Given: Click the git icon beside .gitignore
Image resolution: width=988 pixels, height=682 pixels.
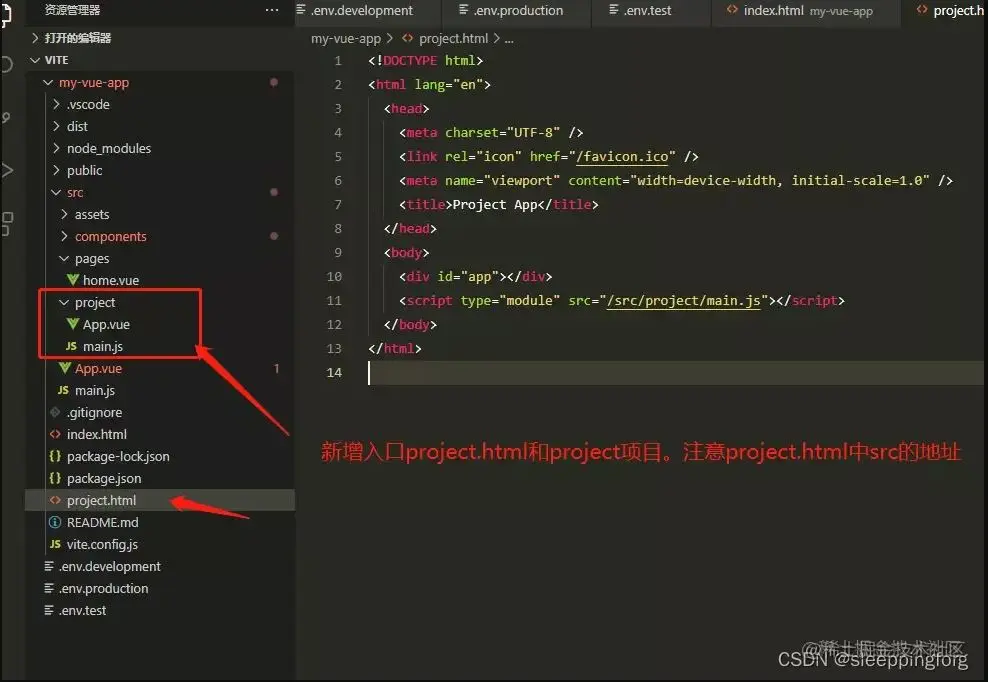Looking at the screenshot, I should 55,412.
